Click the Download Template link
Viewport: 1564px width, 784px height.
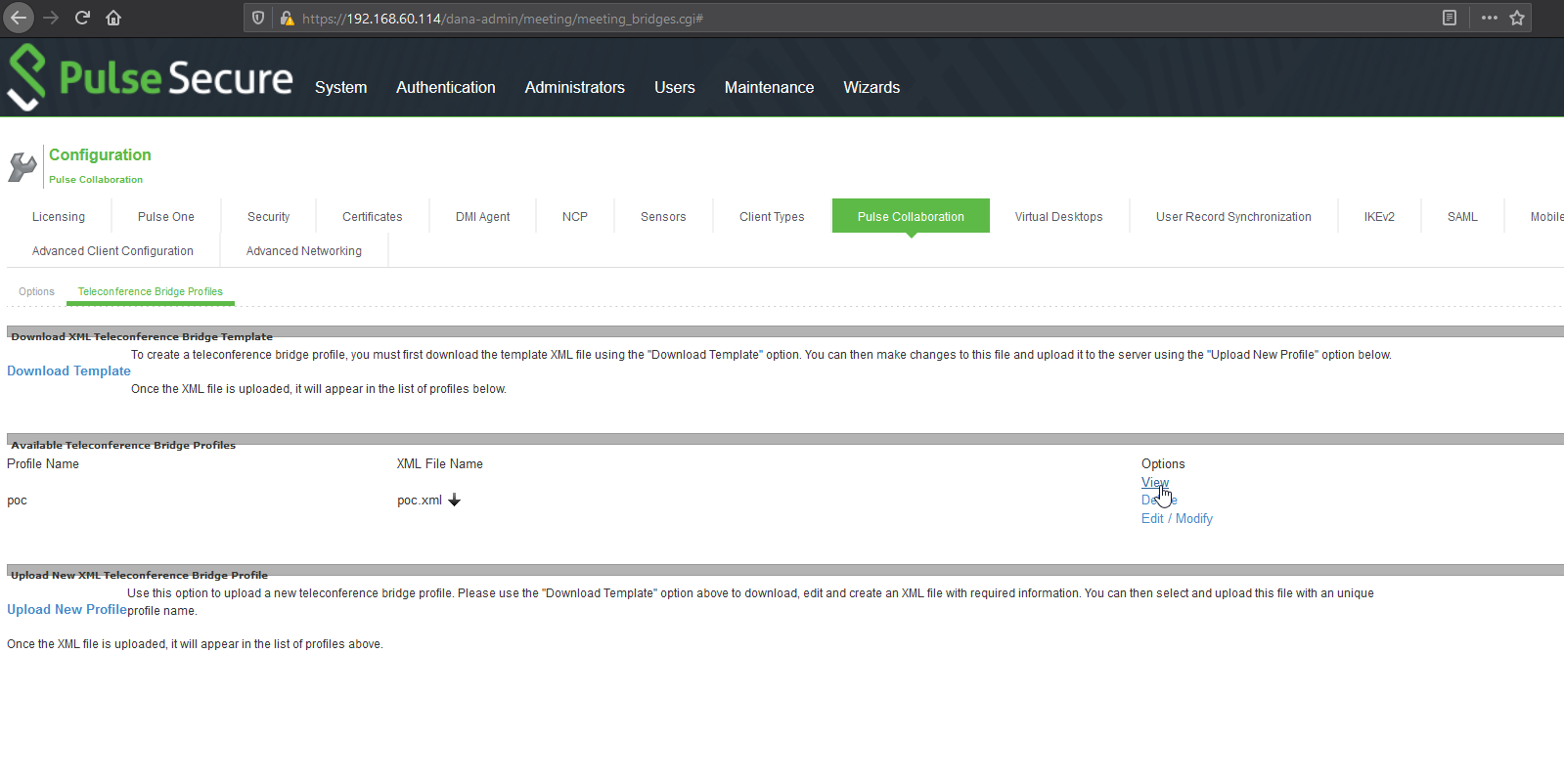pos(68,370)
